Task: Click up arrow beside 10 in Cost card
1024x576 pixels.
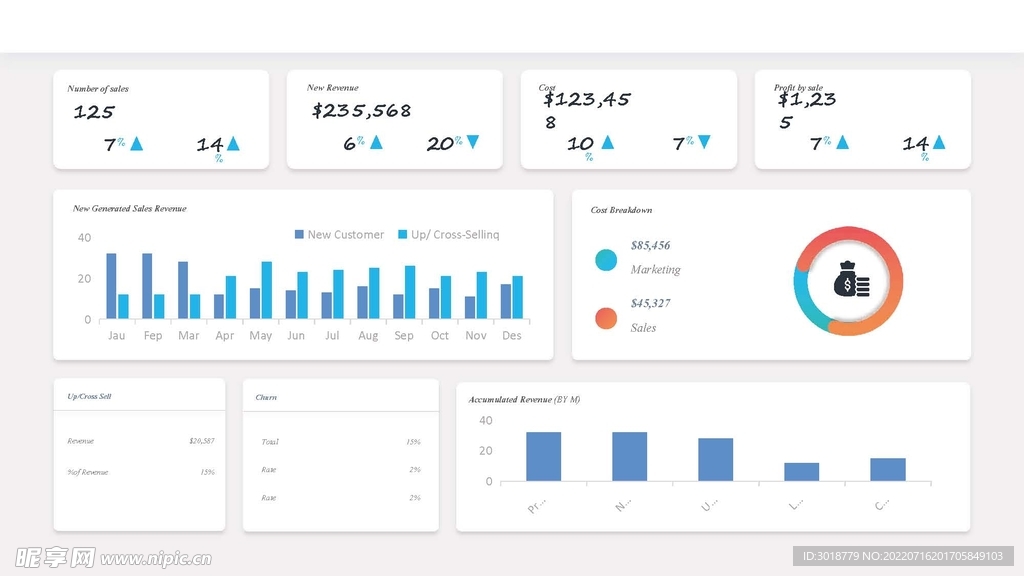Action: pos(607,142)
